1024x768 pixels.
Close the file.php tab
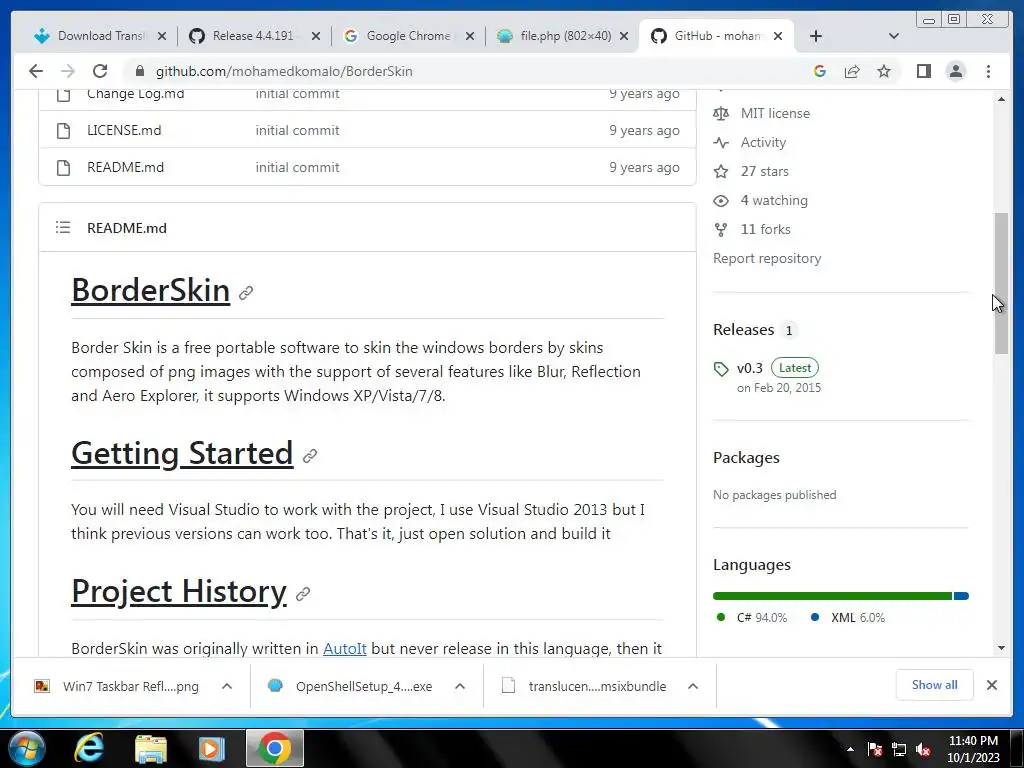624,37
